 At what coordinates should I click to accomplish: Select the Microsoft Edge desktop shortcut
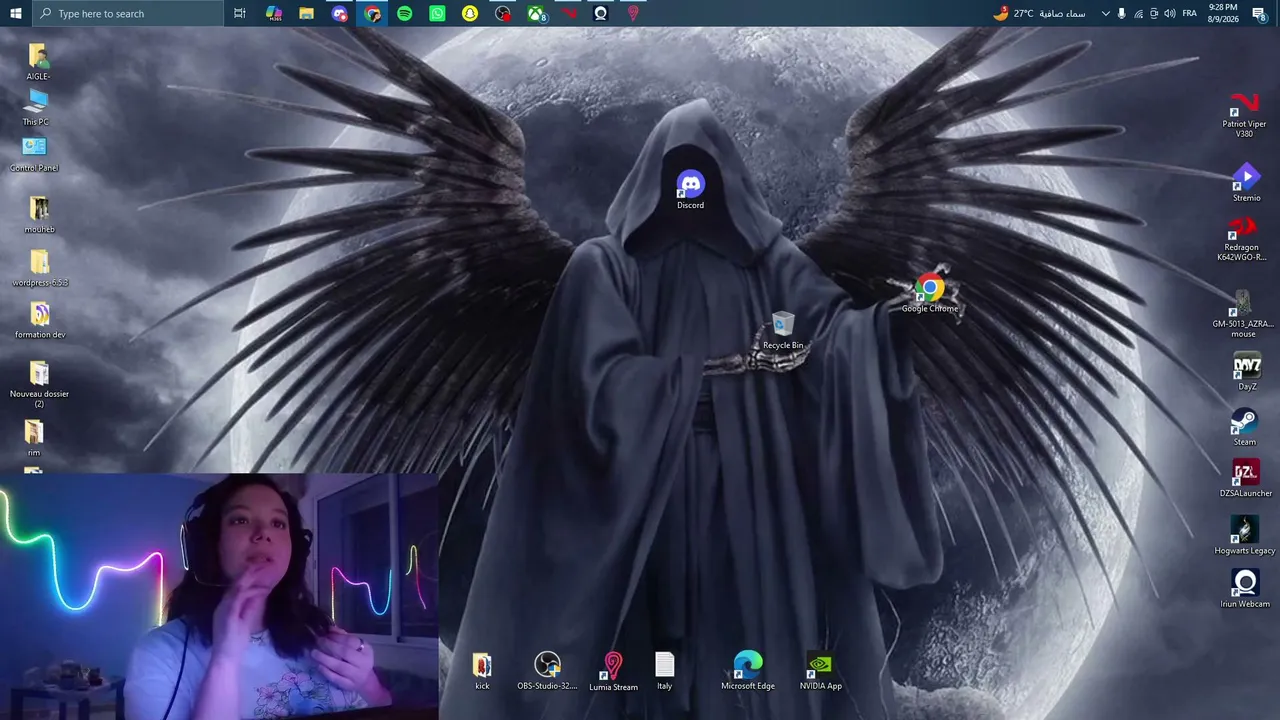pos(748,671)
